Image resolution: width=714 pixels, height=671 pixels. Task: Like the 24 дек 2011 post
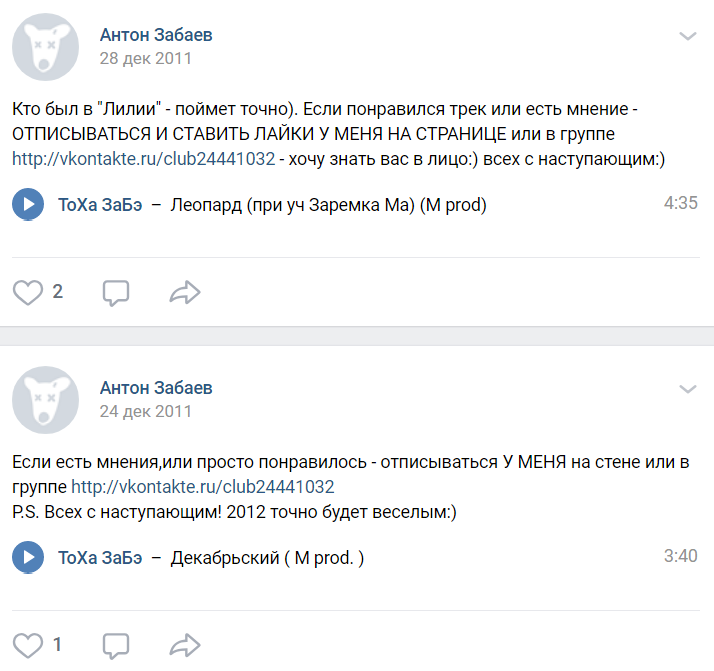28,645
